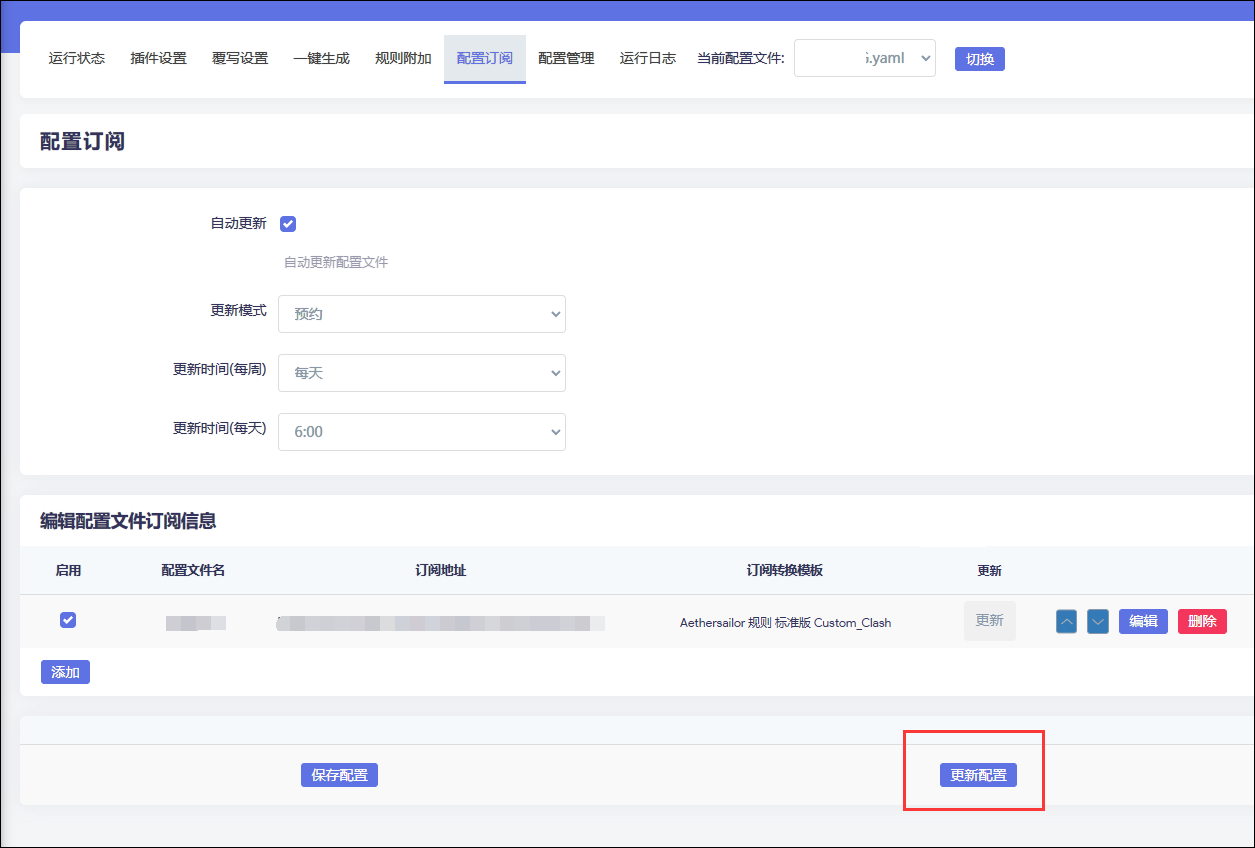Click the highlighted 更新配置 update button
The height and width of the screenshot is (848, 1255).
click(x=977, y=775)
